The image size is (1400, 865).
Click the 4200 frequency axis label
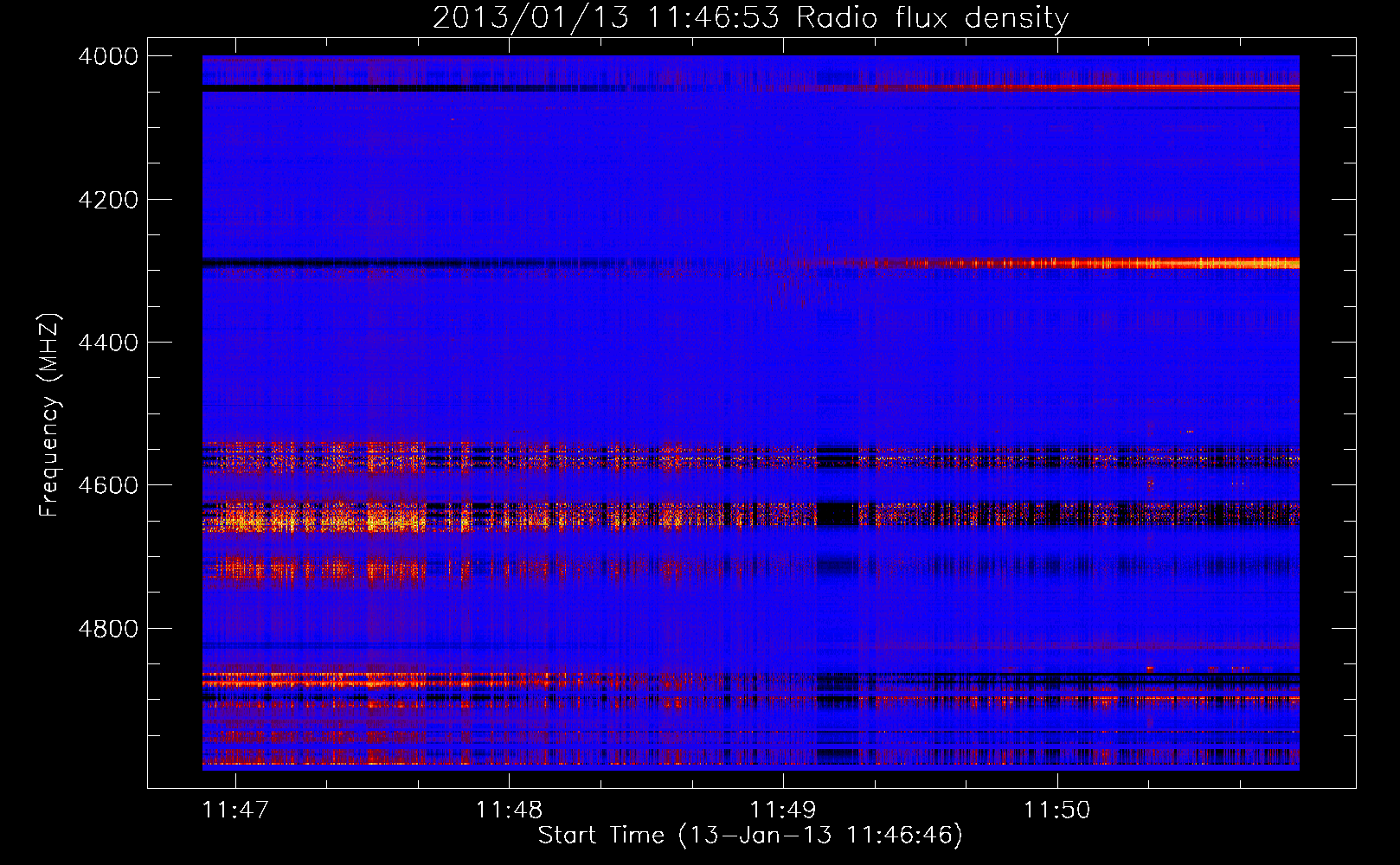tap(108, 200)
